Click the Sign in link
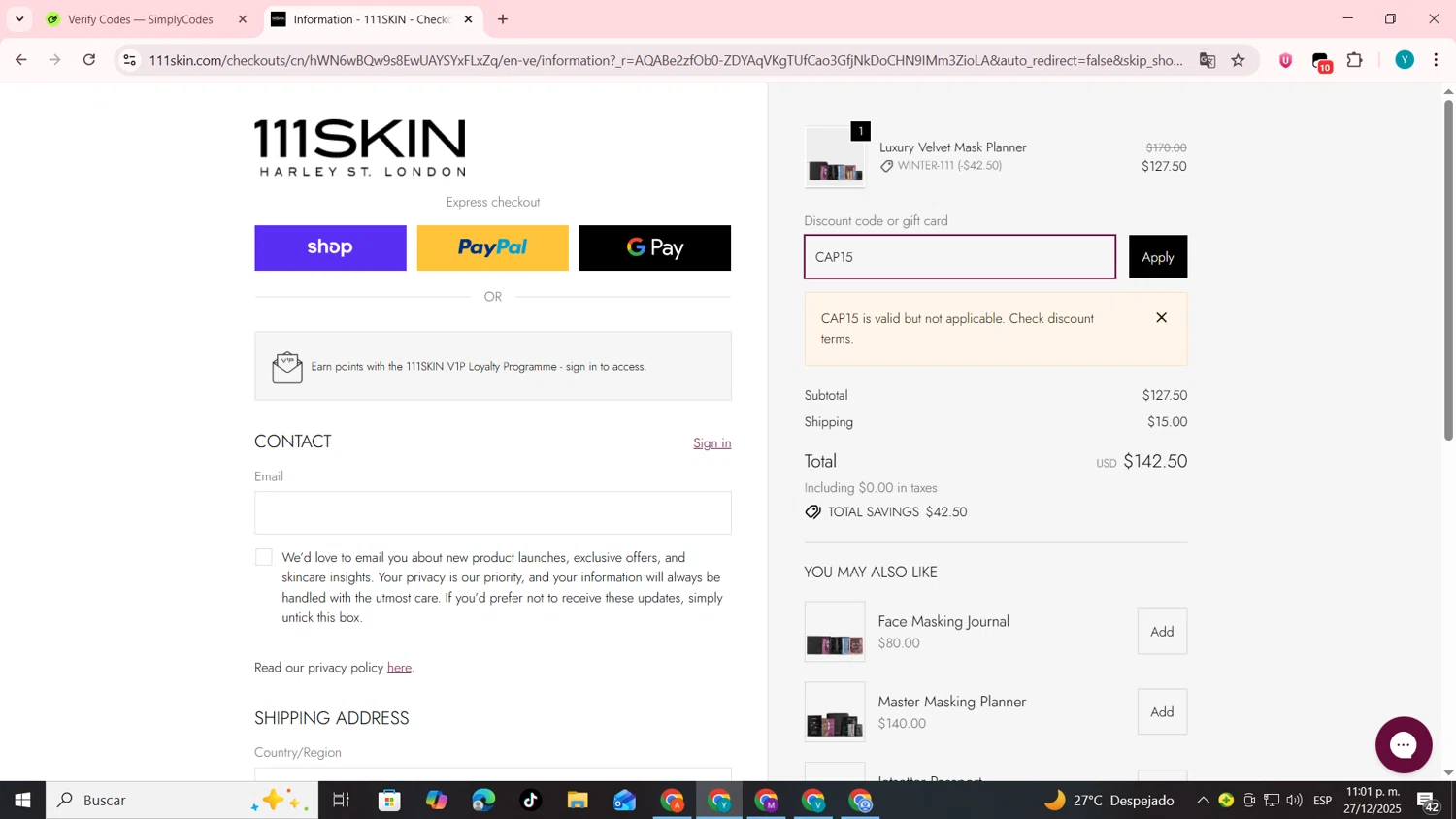Image resolution: width=1456 pixels, height=819 pixels. (x=711, y=443)
